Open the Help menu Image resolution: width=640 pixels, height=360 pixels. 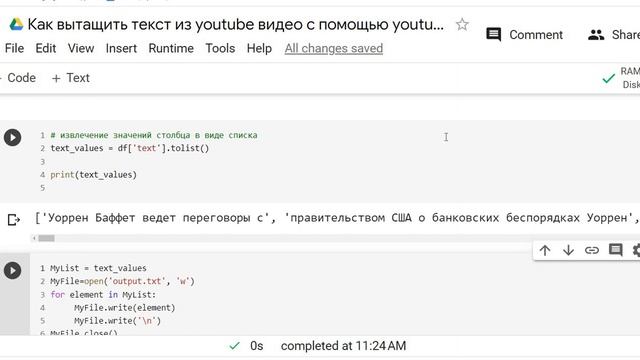click(259, 48)
